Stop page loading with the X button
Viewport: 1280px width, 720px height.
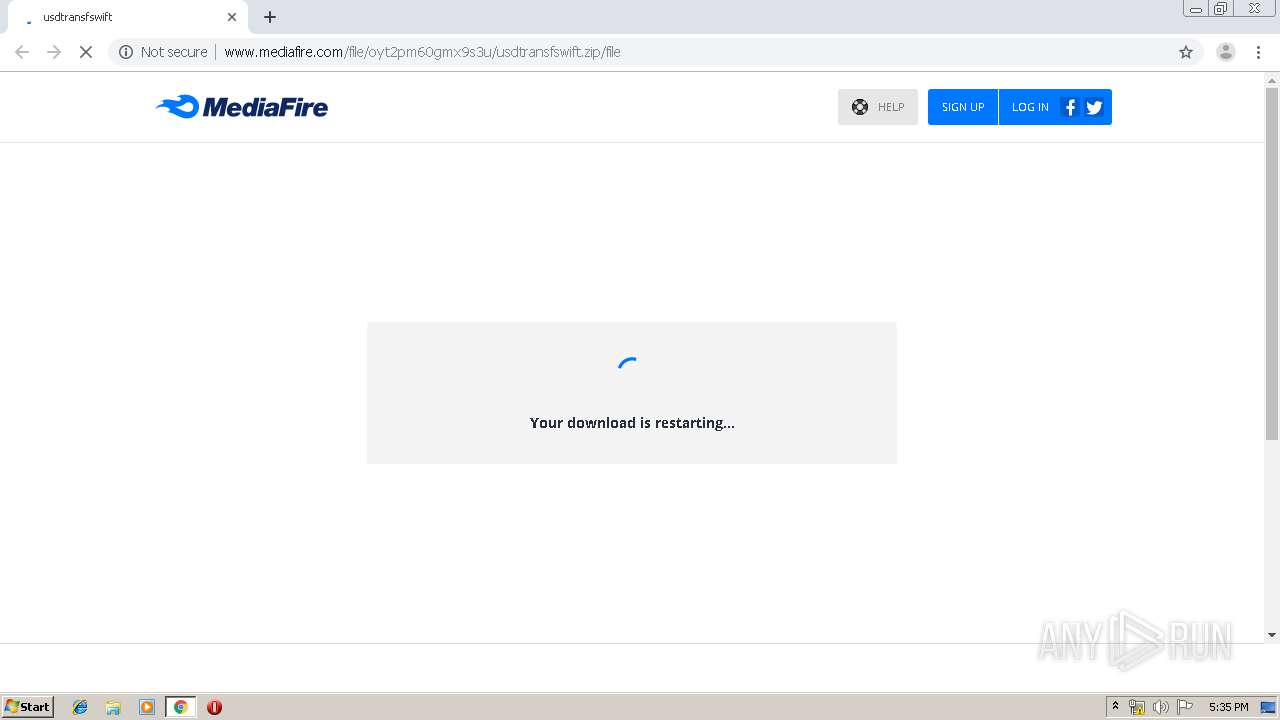pyautogui.click(x=86, y=52)
